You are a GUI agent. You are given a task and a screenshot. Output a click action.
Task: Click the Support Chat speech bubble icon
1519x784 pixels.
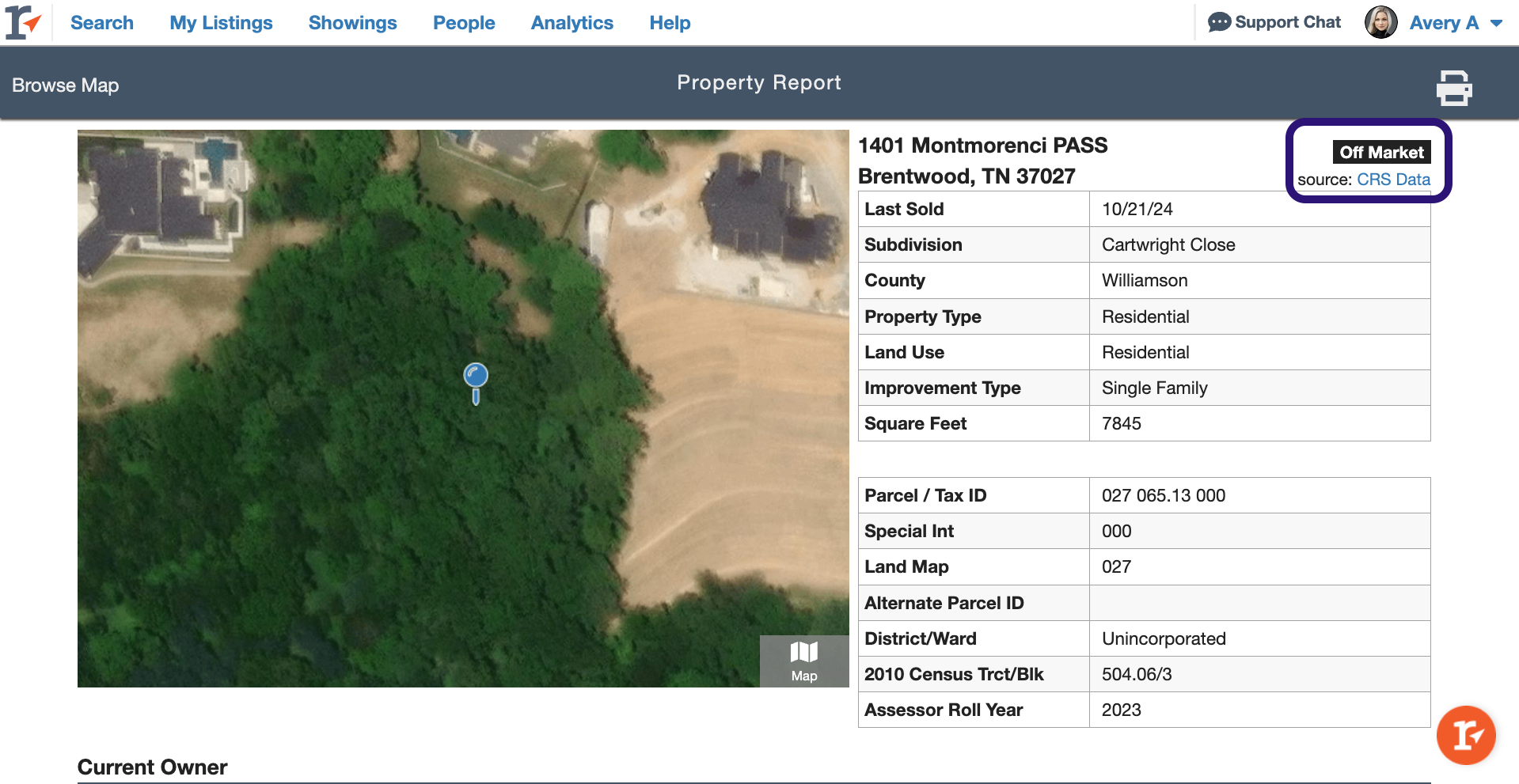point(1219,22)
